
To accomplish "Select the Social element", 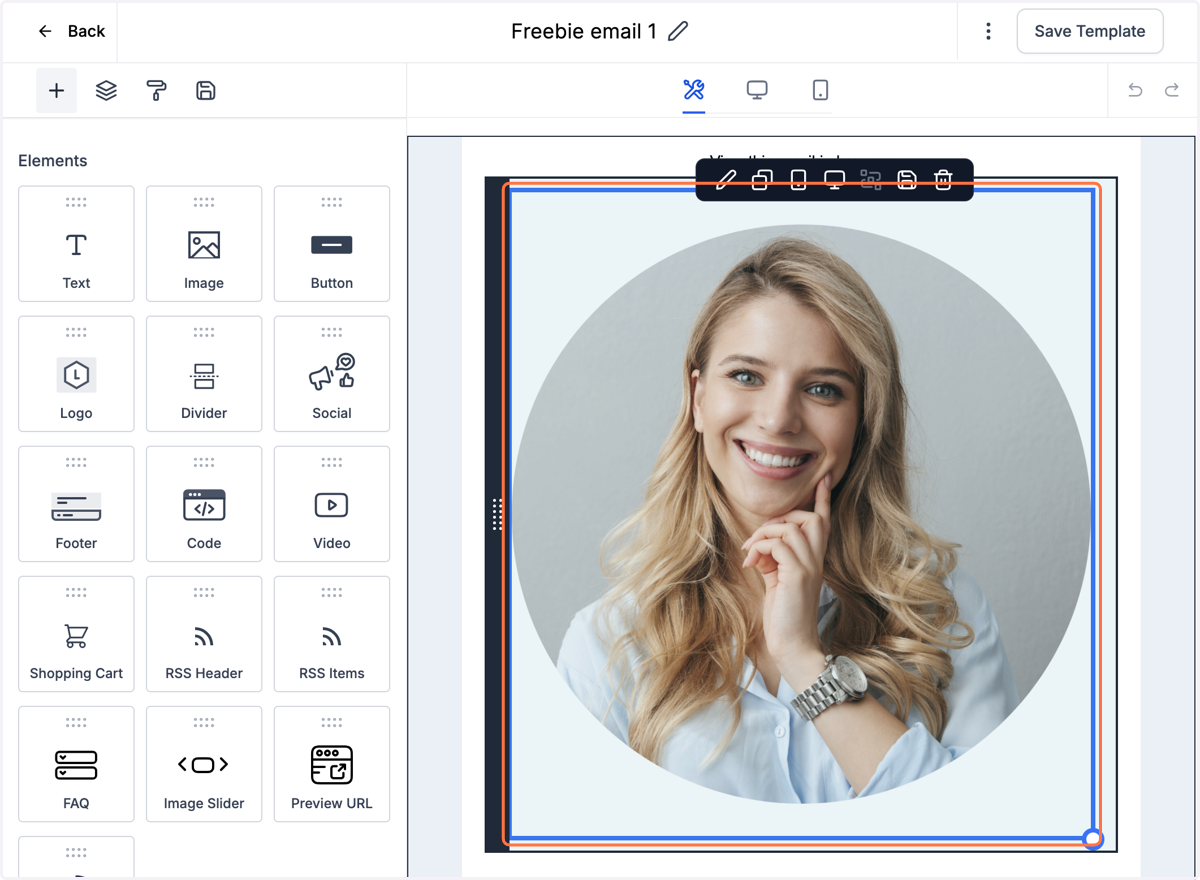I will click(x=332, y=374).
